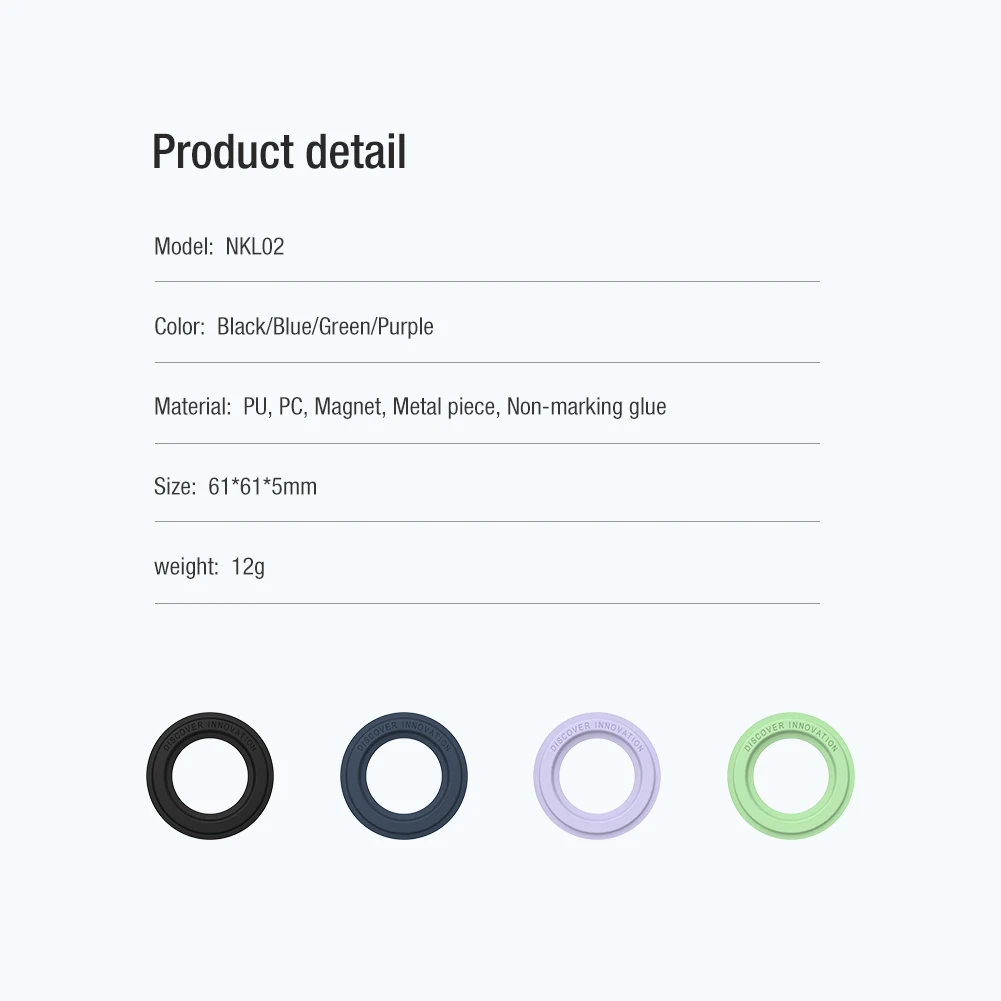Click the Material: label

[x=193, y=407]
